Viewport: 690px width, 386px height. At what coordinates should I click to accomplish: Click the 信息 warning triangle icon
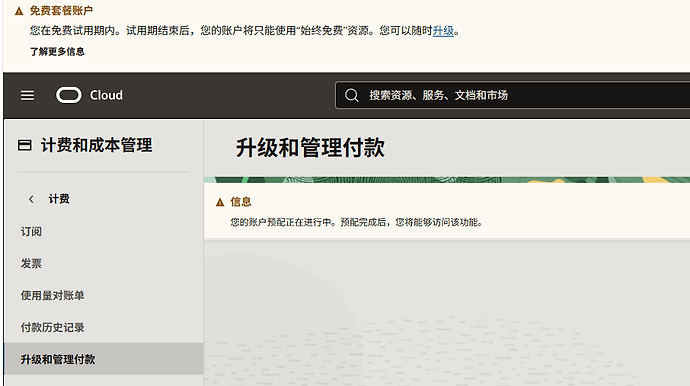pos(220,202)
